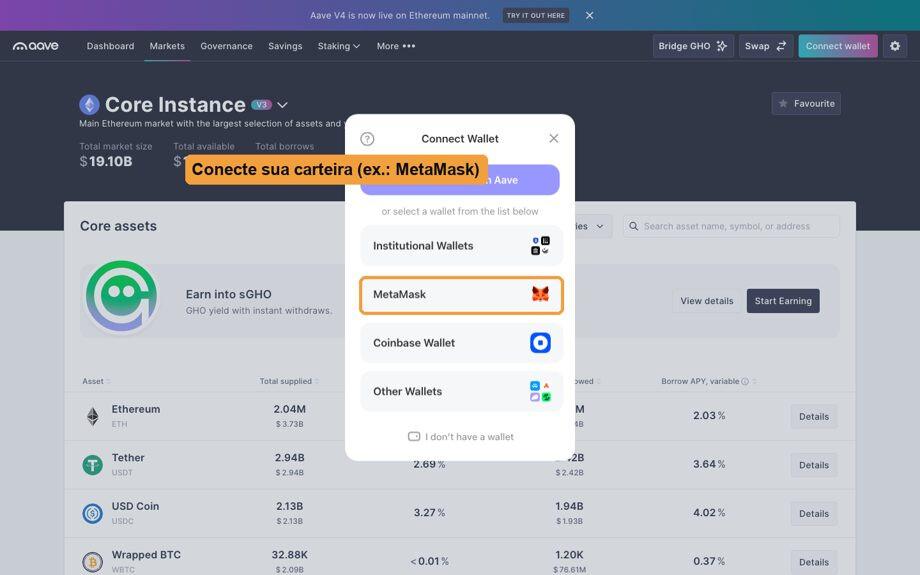Screen dimensions: 920x575
Task: Click the Ethereum ETH asset icon
Action: click(93, 416)
